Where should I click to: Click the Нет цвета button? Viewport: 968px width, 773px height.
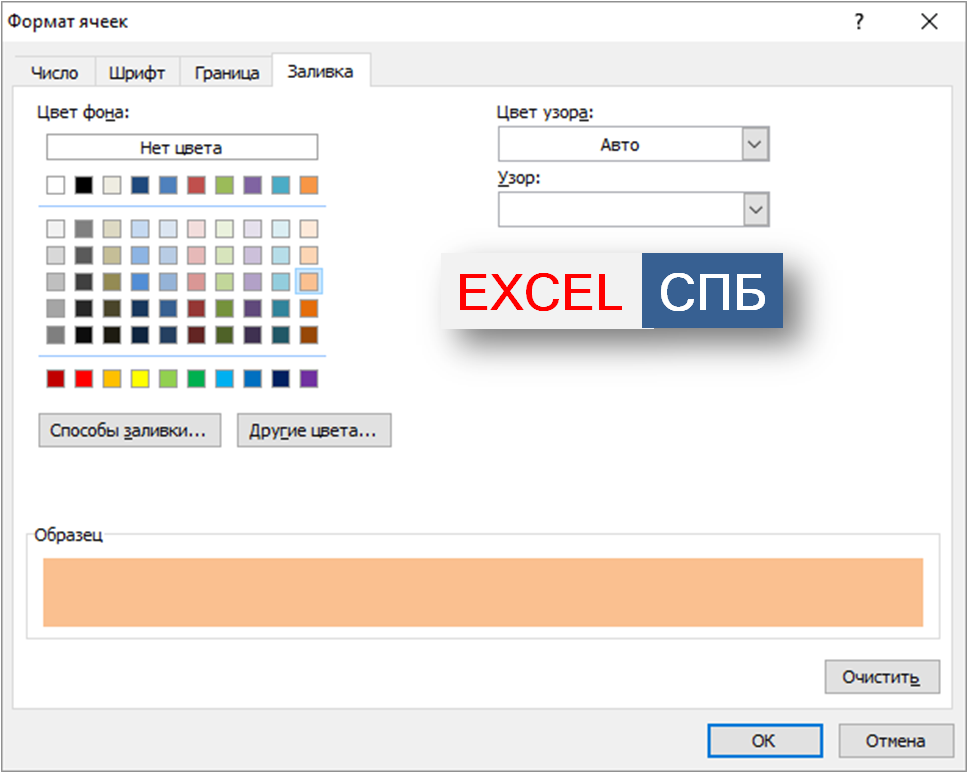181,148
